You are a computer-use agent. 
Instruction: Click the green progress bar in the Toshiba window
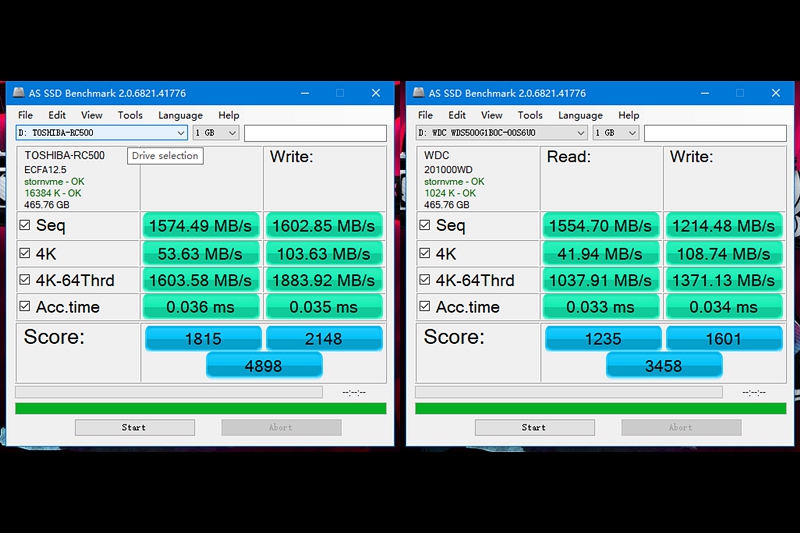[201, 408]
